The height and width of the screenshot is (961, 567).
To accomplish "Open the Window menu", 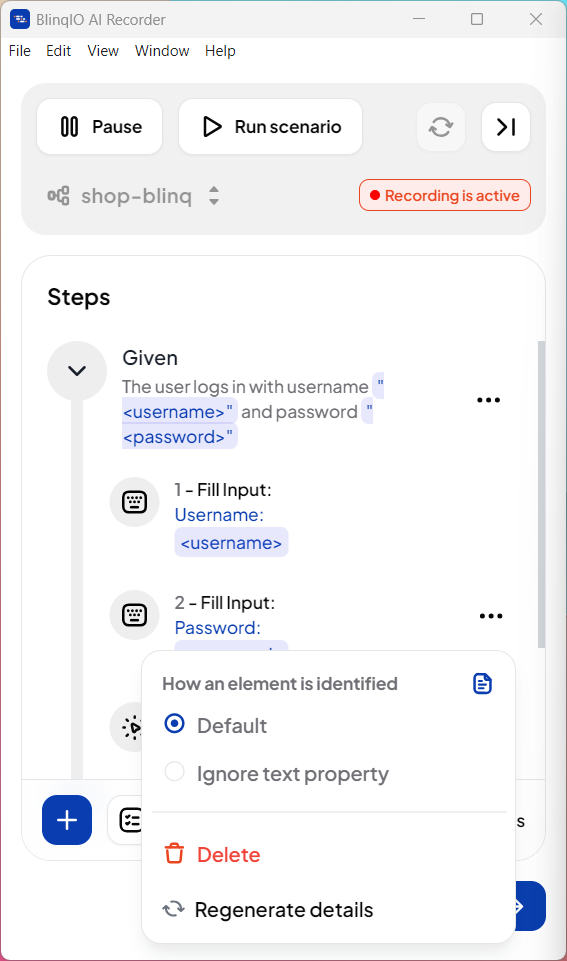I will click(x=162, y=51).
